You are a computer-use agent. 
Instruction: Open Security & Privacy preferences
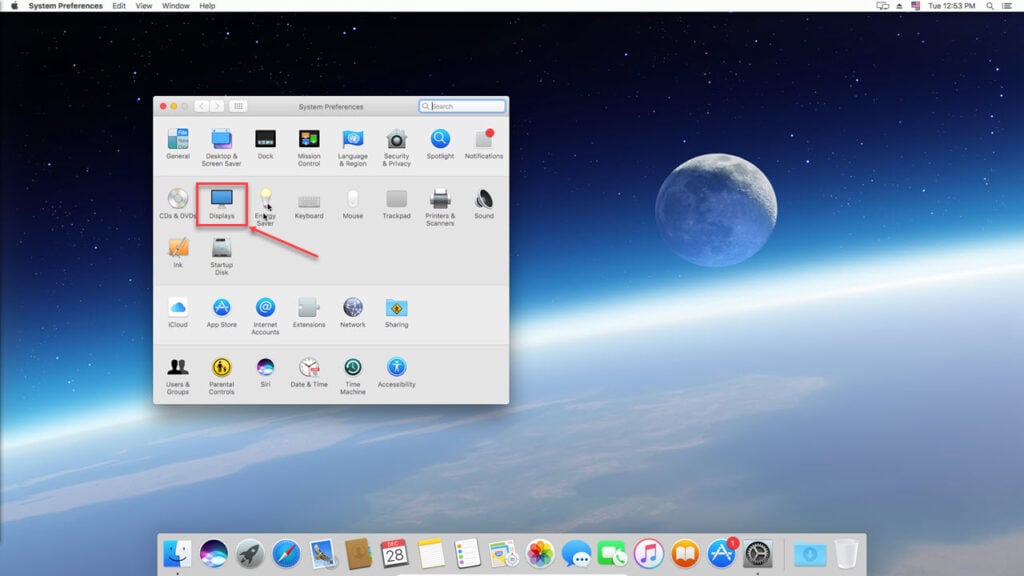point(396,148)
